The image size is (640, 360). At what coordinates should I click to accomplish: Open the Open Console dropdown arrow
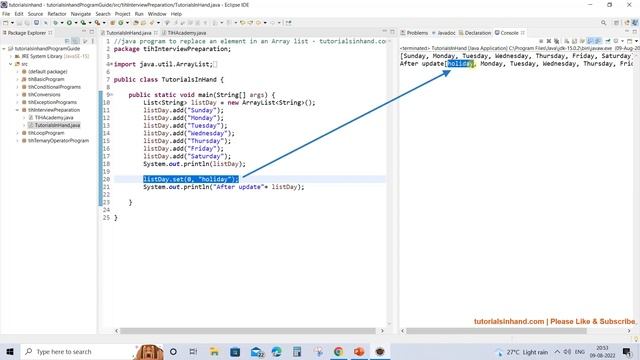[x=636, y=41]
